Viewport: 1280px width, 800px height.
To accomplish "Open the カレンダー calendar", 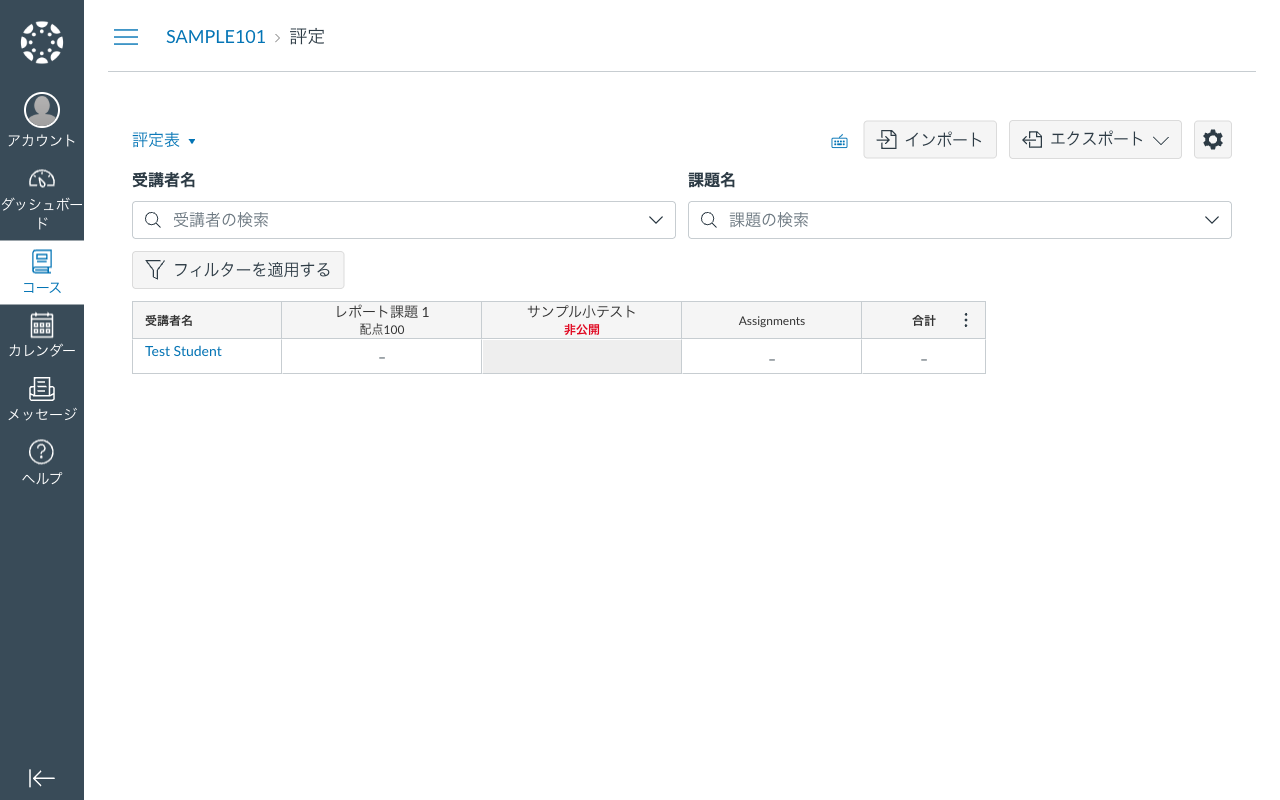I will pyautogui.click(x=41, y=333).
